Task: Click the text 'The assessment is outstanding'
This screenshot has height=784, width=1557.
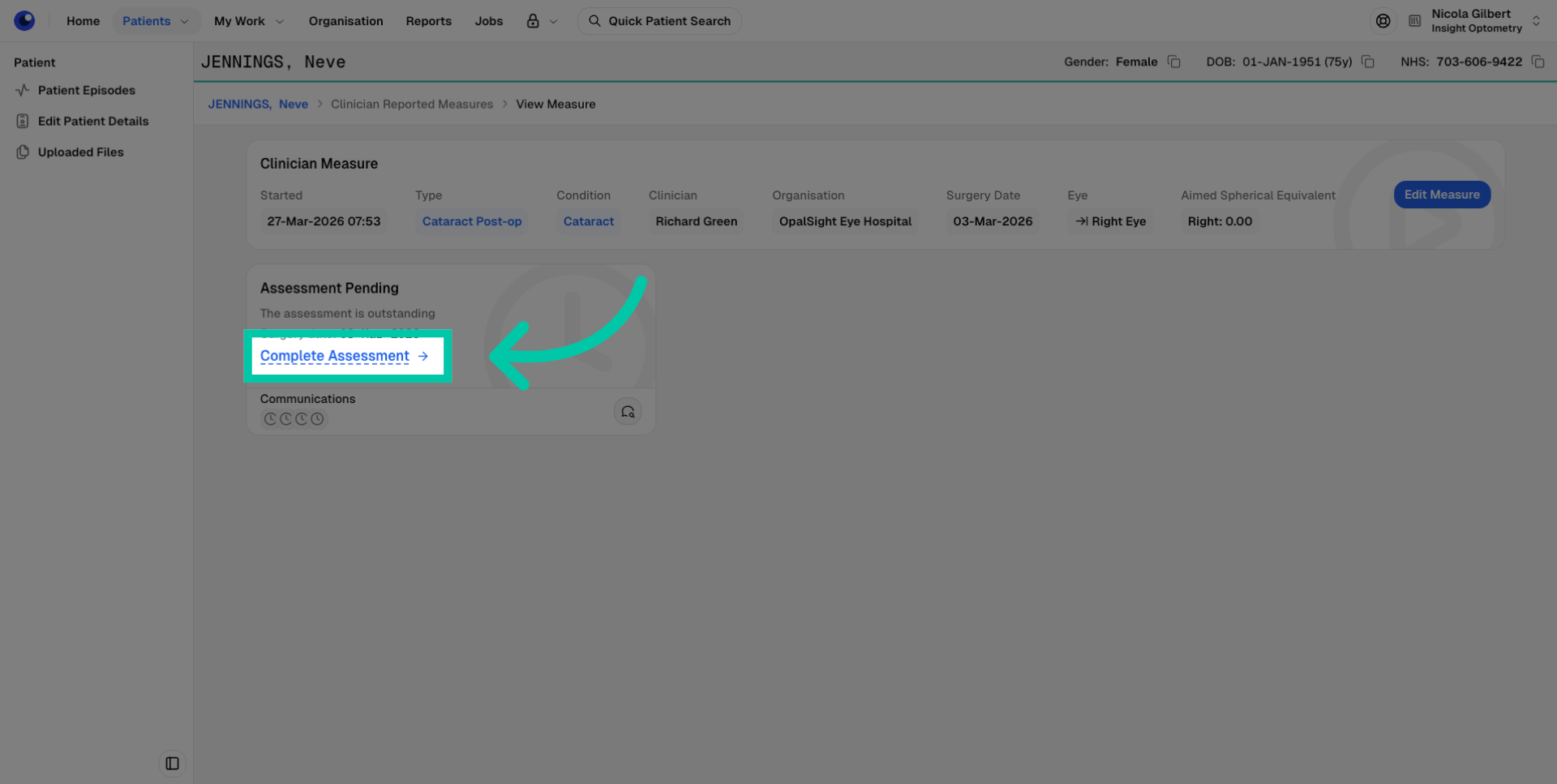Action: point(347,313)
